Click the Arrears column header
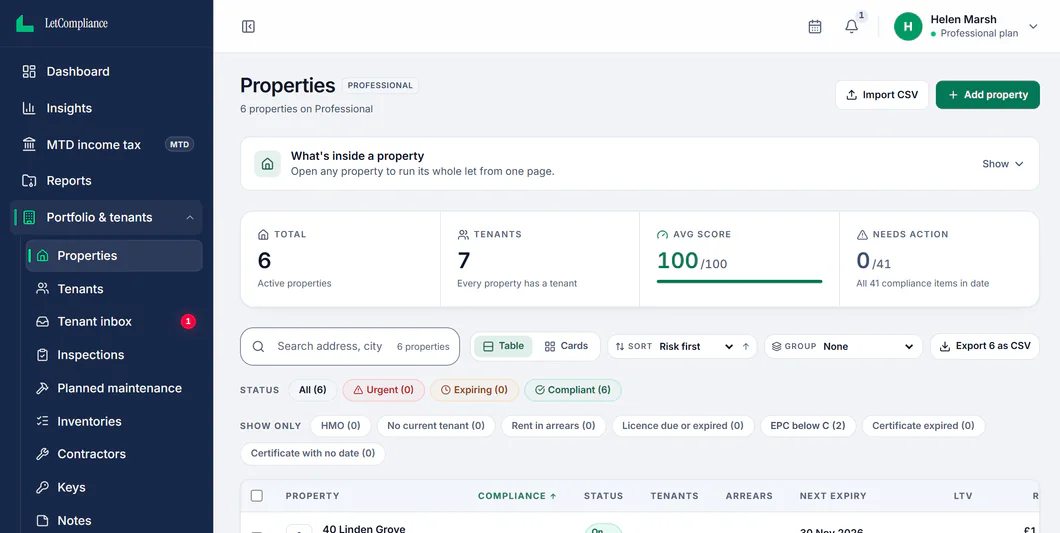 [x=749, y=496]
